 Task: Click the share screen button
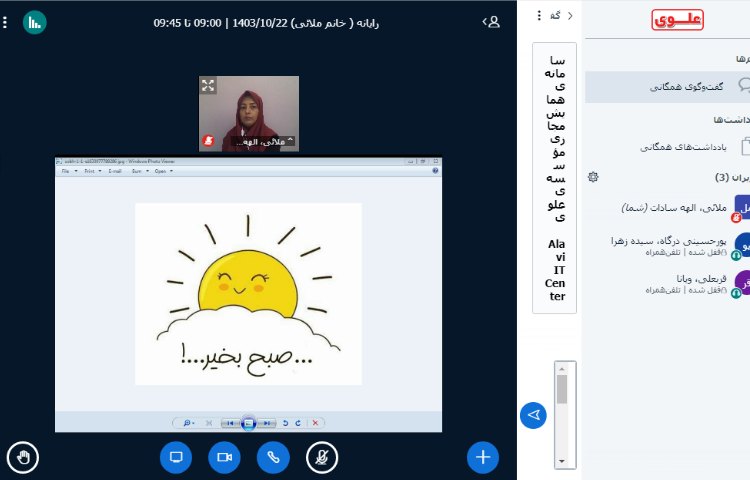176,457
